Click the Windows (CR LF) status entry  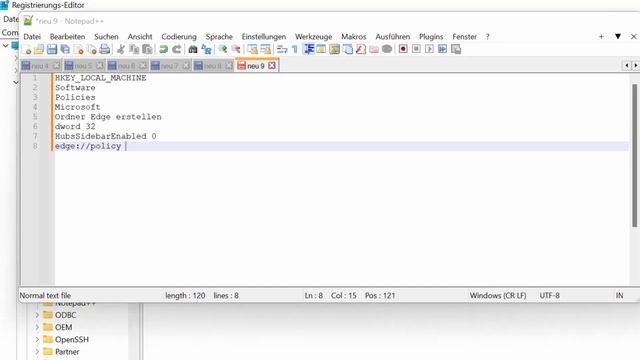(x=498, y=296)
